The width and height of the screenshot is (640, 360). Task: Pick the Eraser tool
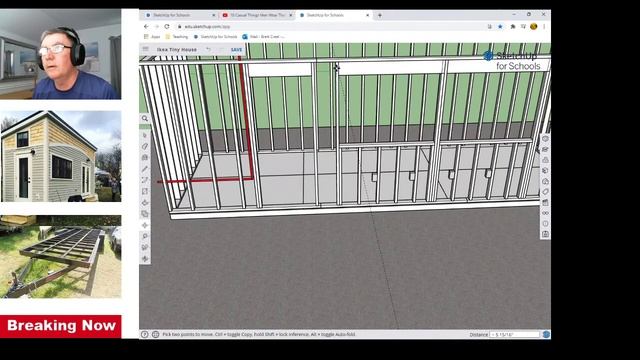(145, 146)
